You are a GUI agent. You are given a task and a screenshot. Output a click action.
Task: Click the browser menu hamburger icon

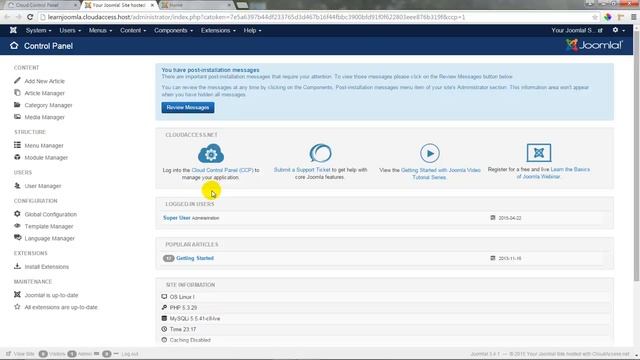coord(633,17)
